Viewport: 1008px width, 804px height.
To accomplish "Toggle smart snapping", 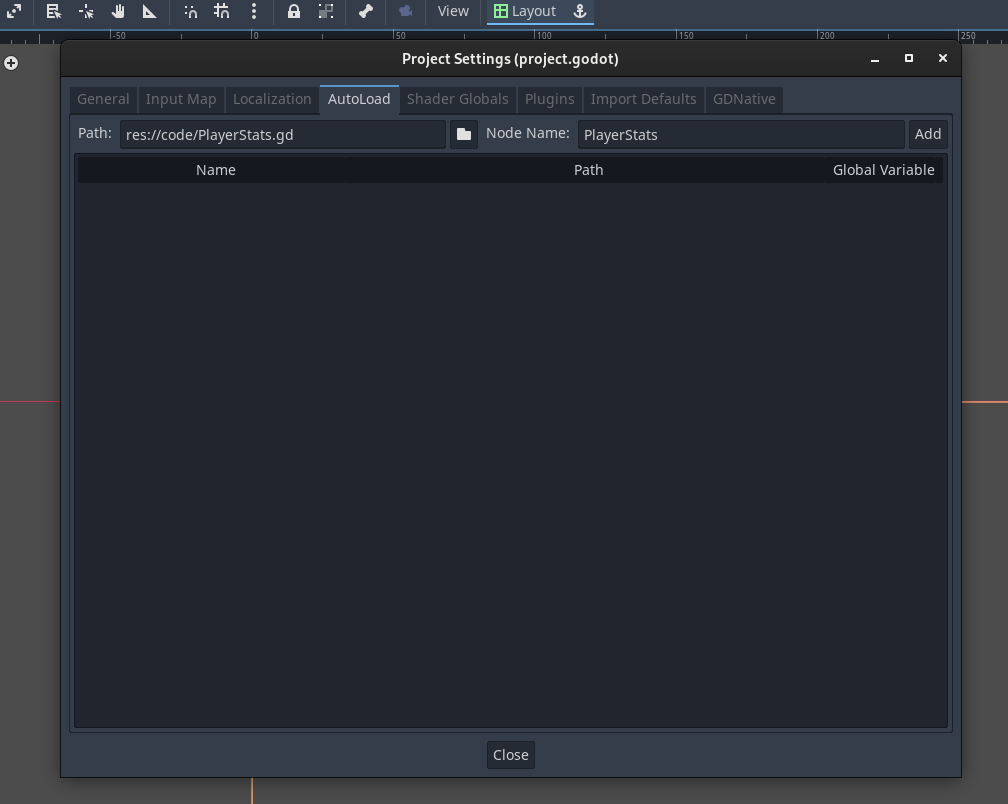I will coord(190,11).
